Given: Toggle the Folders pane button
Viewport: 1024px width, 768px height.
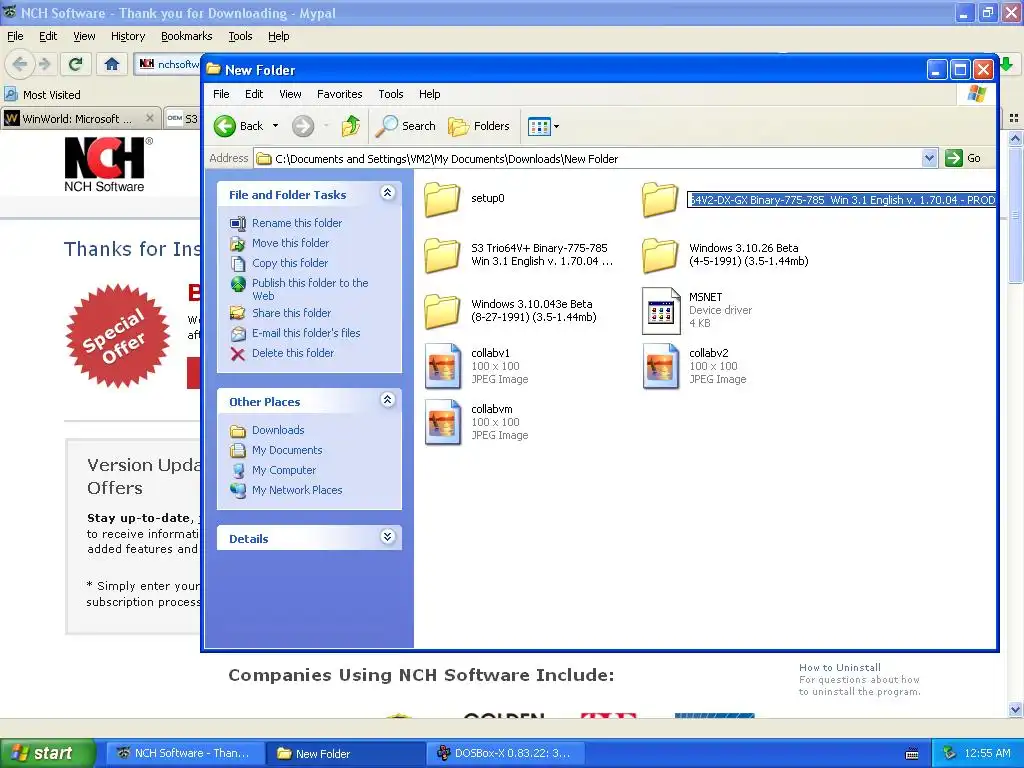Looking at the screenshot, I should coord(479,126).
